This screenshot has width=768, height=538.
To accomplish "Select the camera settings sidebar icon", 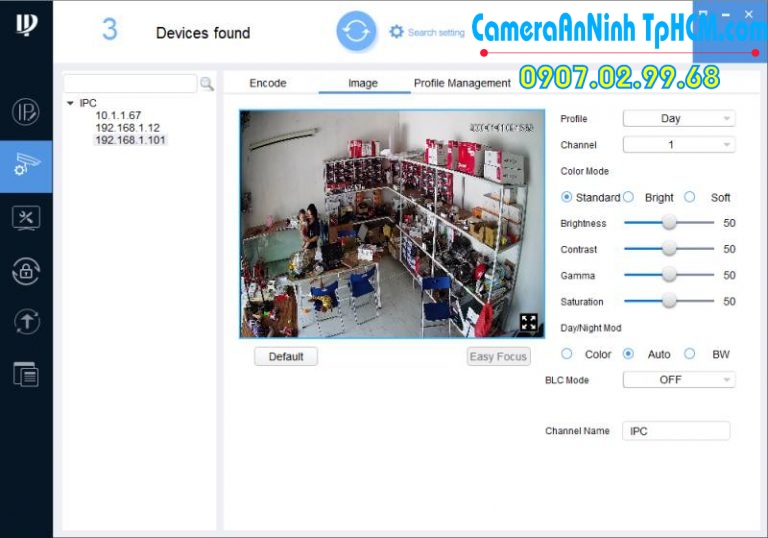I will tap(26, 166).
